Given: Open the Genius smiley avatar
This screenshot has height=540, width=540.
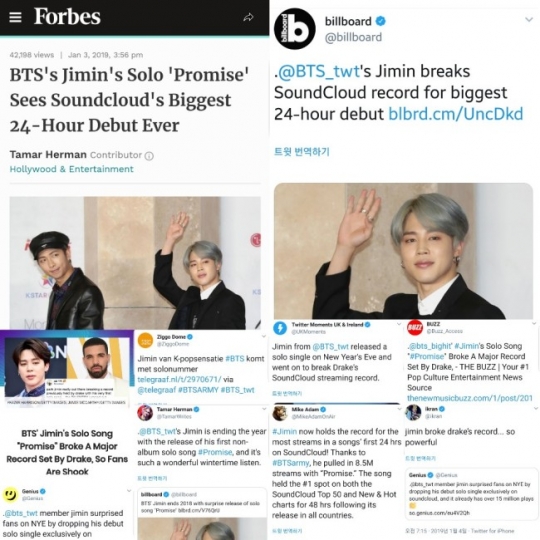Looking at the screenshot, I should [10, 495].
